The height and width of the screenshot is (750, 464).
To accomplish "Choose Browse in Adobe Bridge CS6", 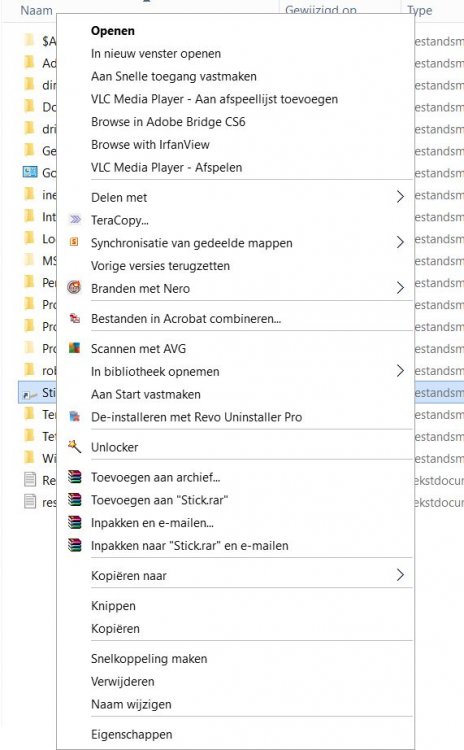I will pyautogui.click(x=168, y=122).
